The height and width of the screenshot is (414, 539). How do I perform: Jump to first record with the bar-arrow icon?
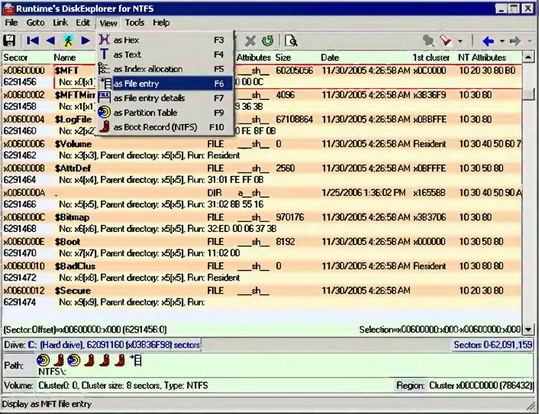point(33,41)
